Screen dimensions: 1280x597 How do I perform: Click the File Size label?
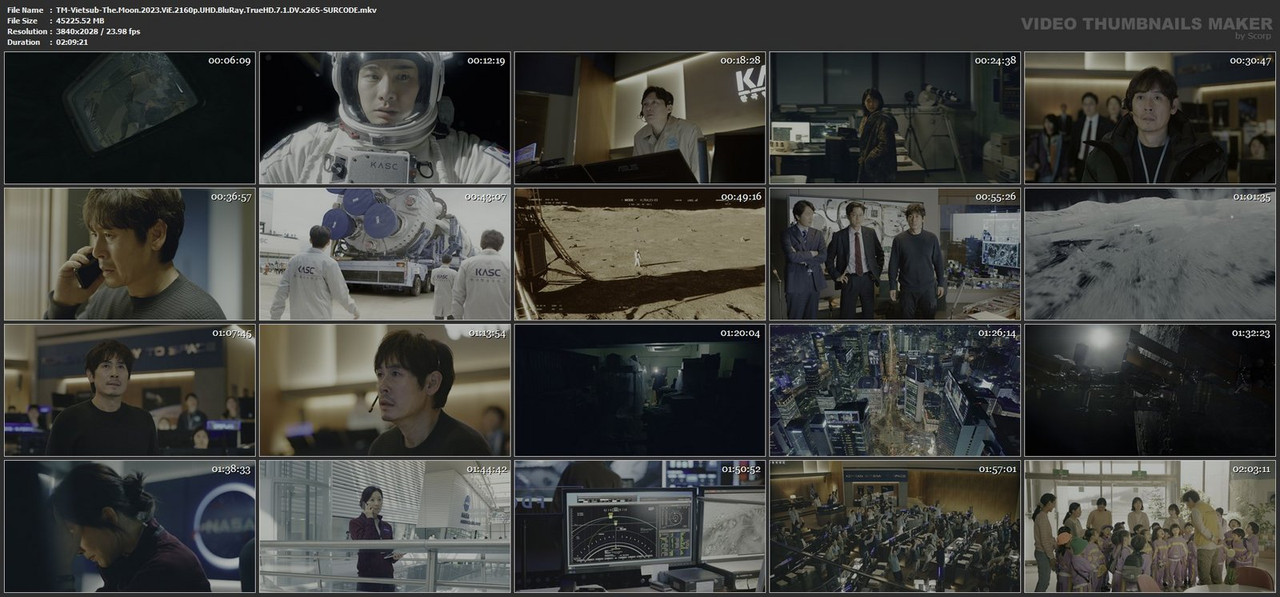coord(22,20)
